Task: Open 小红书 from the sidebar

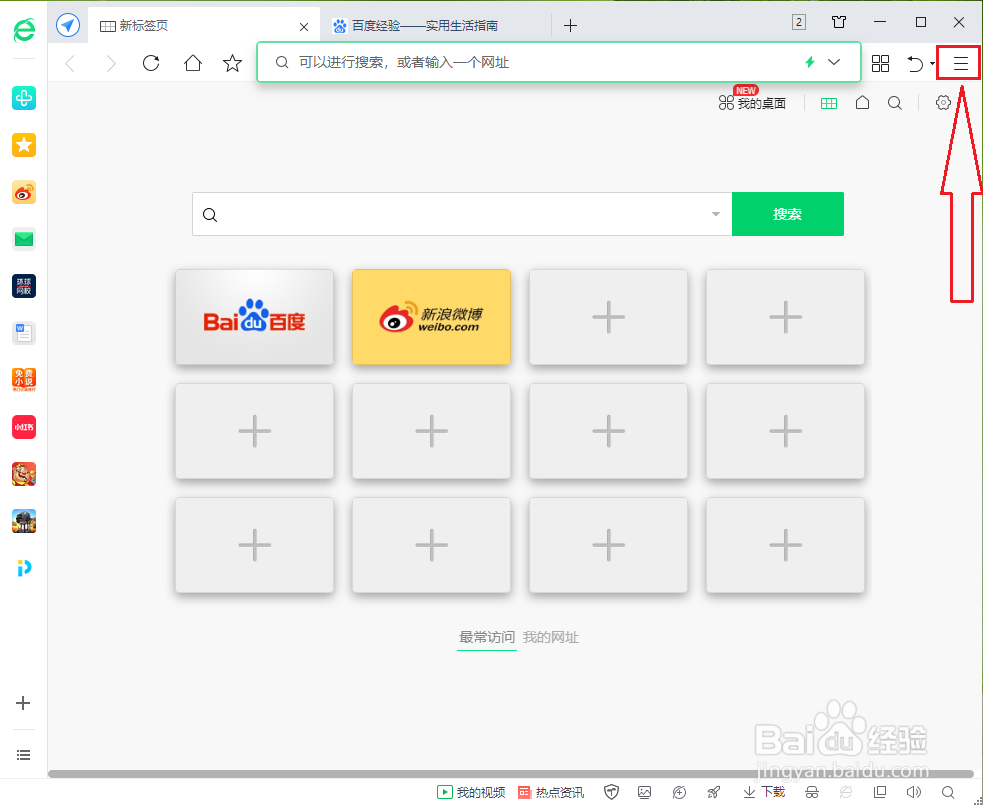Action: click(x=23, y=427)
